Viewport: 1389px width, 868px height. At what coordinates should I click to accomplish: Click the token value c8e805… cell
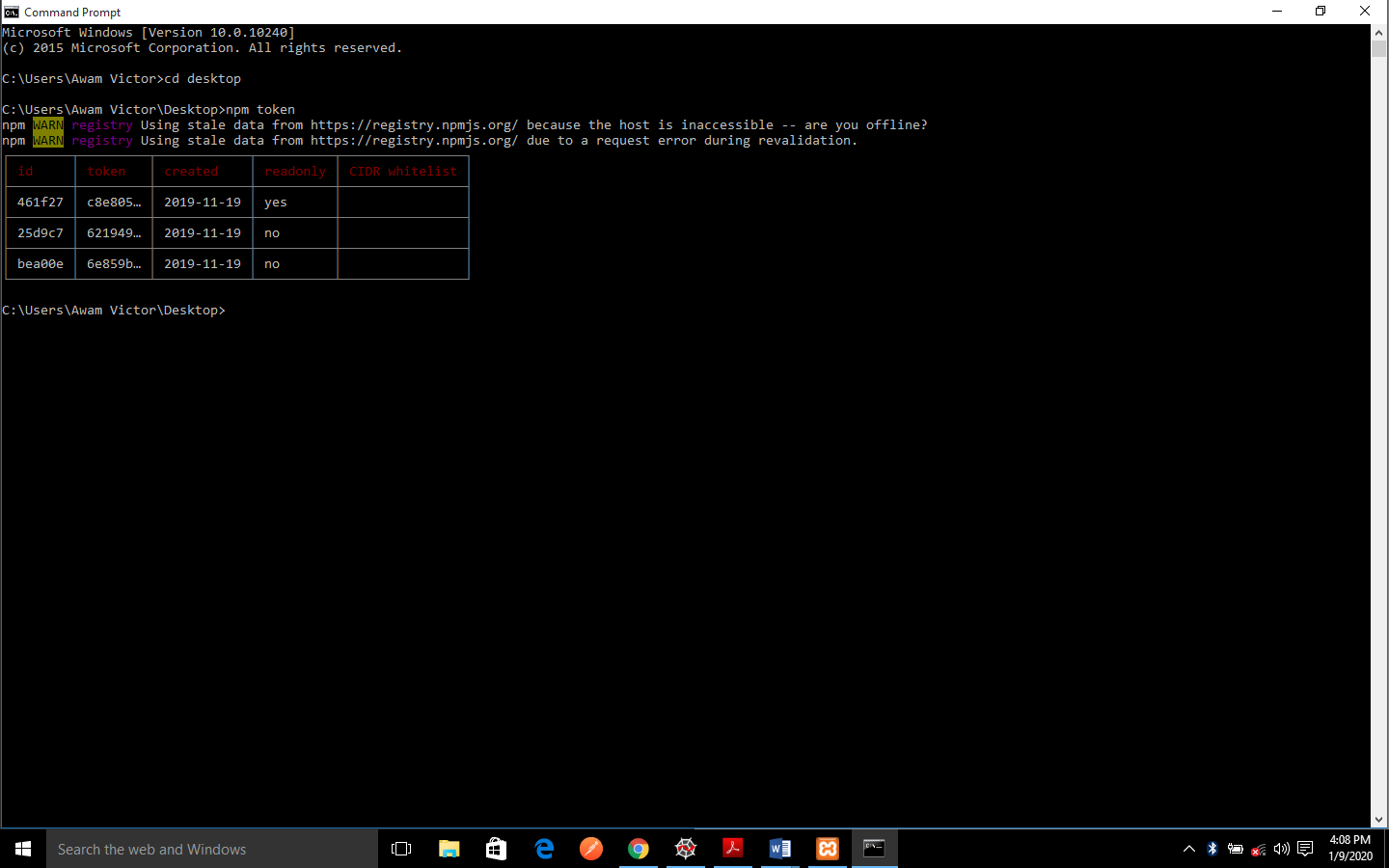[114, 203]
